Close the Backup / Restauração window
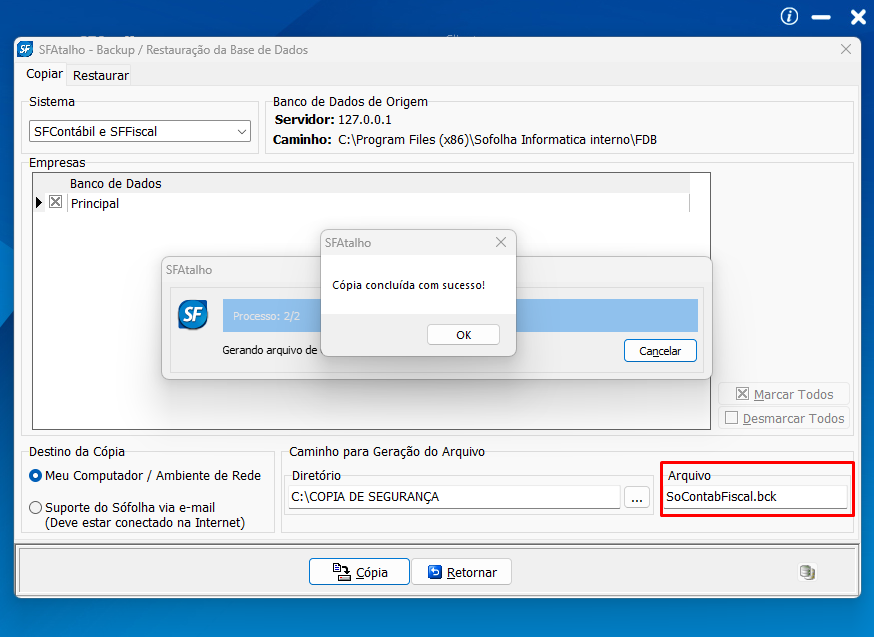The height and width of the screenshot is (637, 874). tap(846, 49)
